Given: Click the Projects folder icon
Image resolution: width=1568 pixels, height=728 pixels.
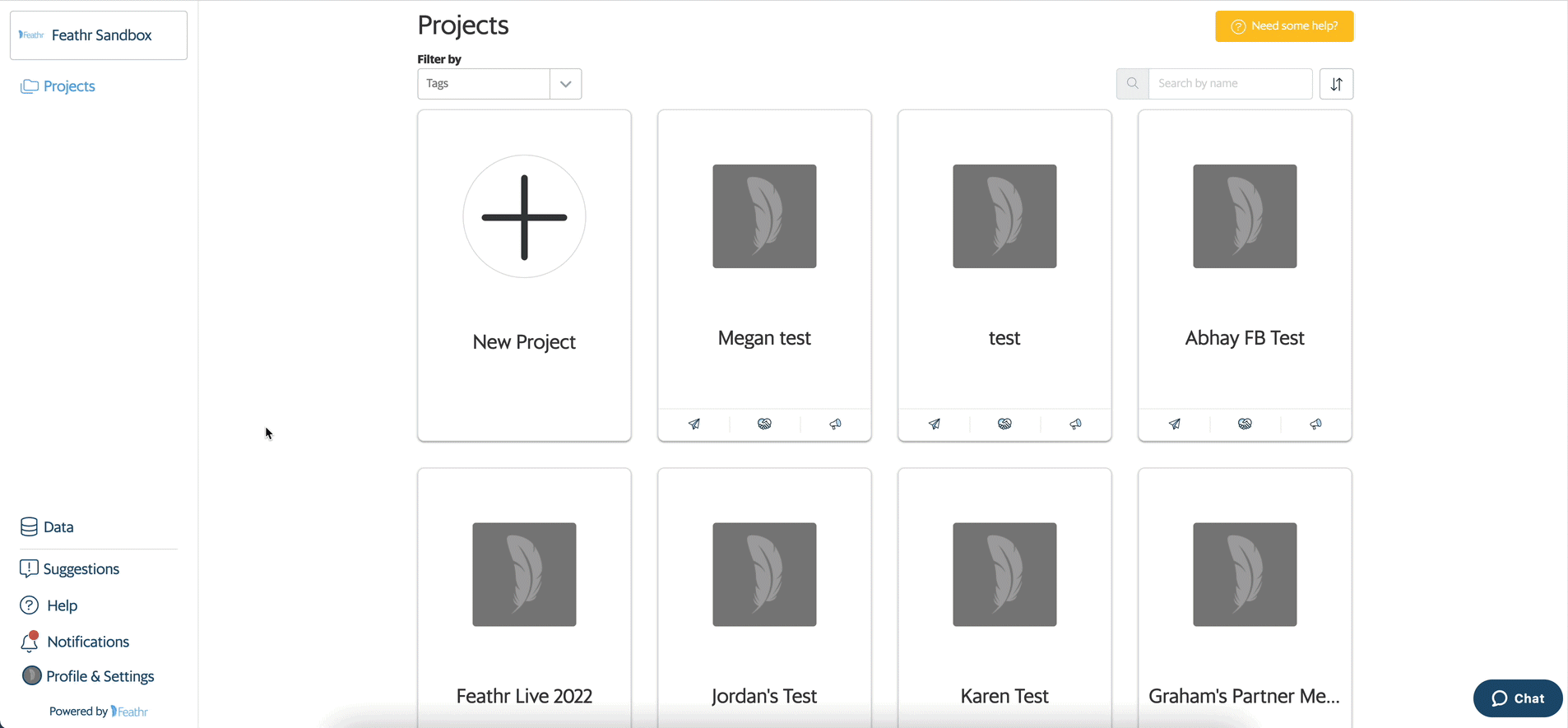Looking at the screenshot, I should 30,86.
